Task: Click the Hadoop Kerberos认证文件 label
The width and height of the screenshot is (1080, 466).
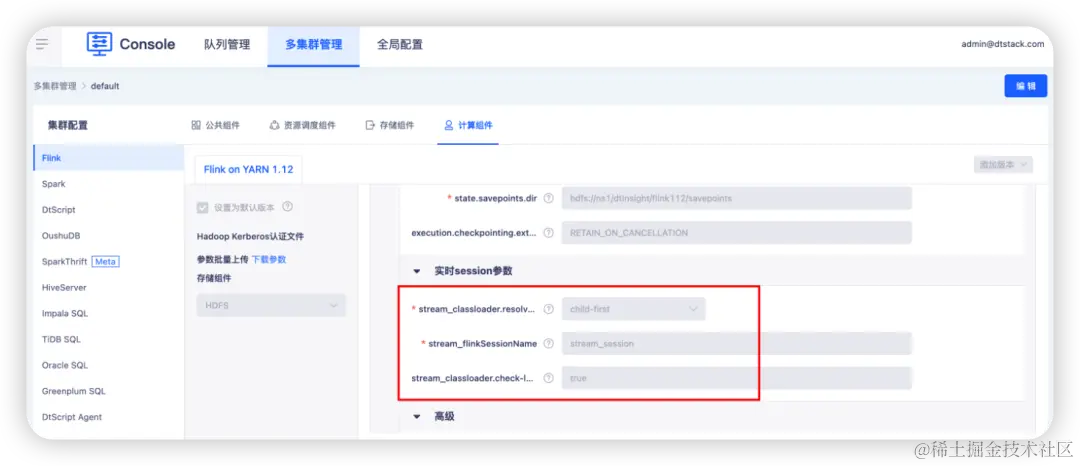Action: tap(250, 237)
